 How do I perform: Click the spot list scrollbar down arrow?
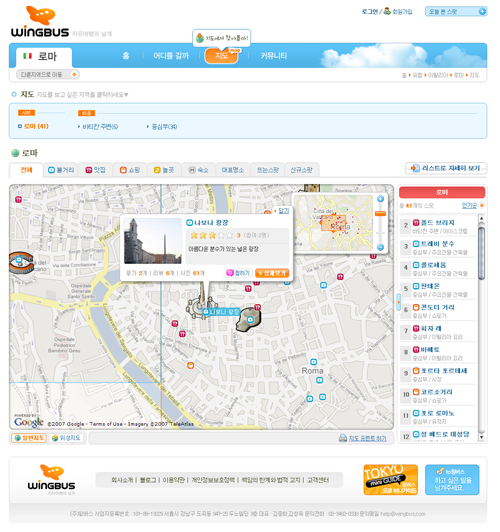click(x=481, y=437)
